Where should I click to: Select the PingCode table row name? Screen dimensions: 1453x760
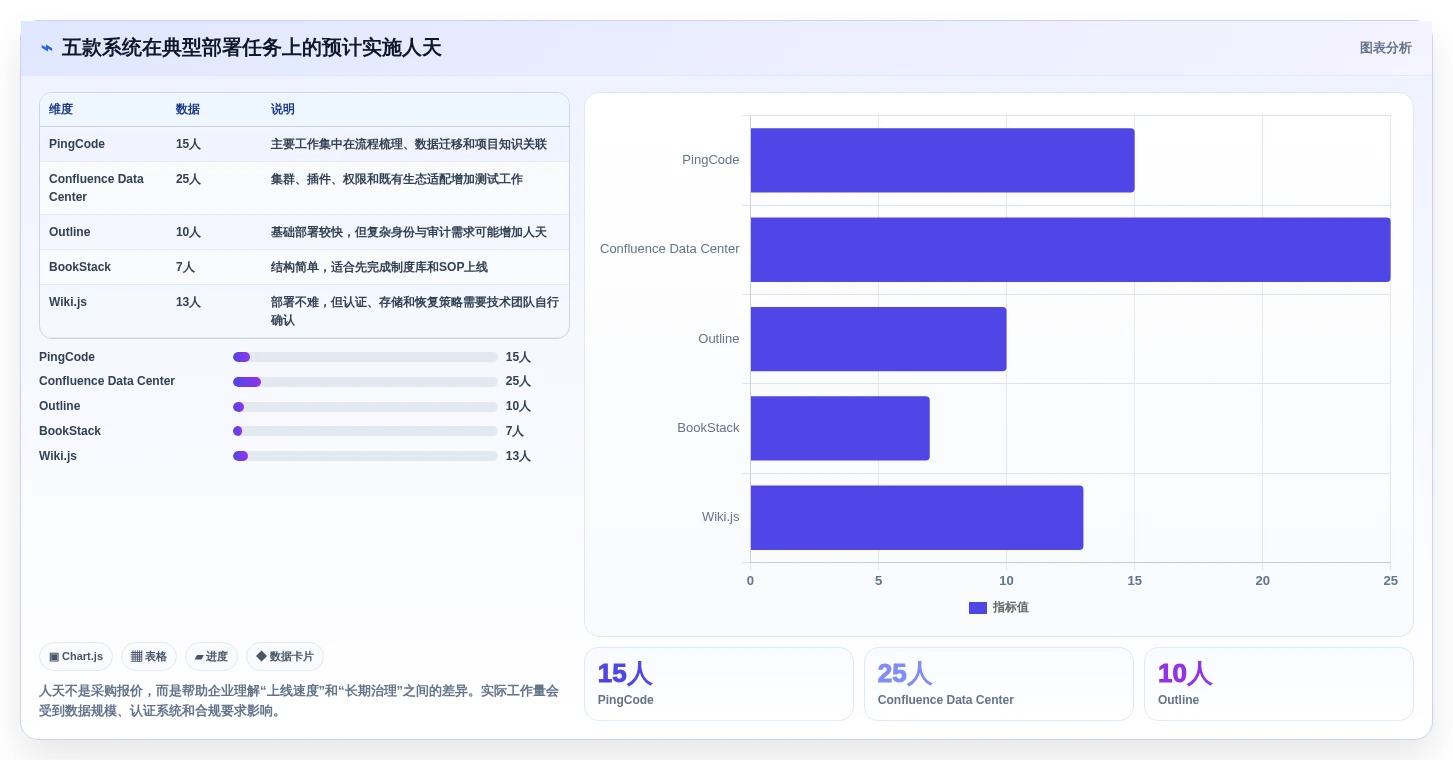point(77,144)
